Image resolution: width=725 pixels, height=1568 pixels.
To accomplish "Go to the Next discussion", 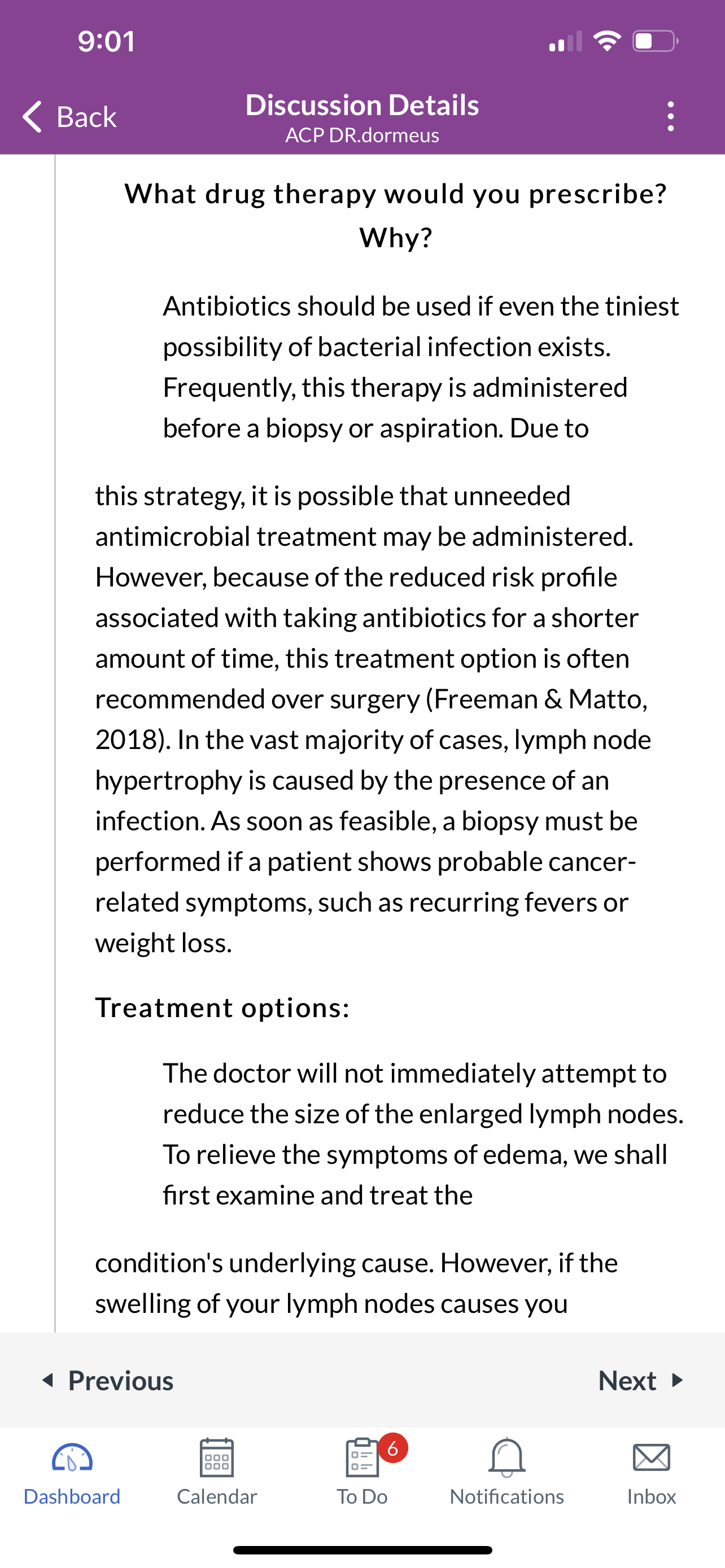I will tap(641, 1380).
